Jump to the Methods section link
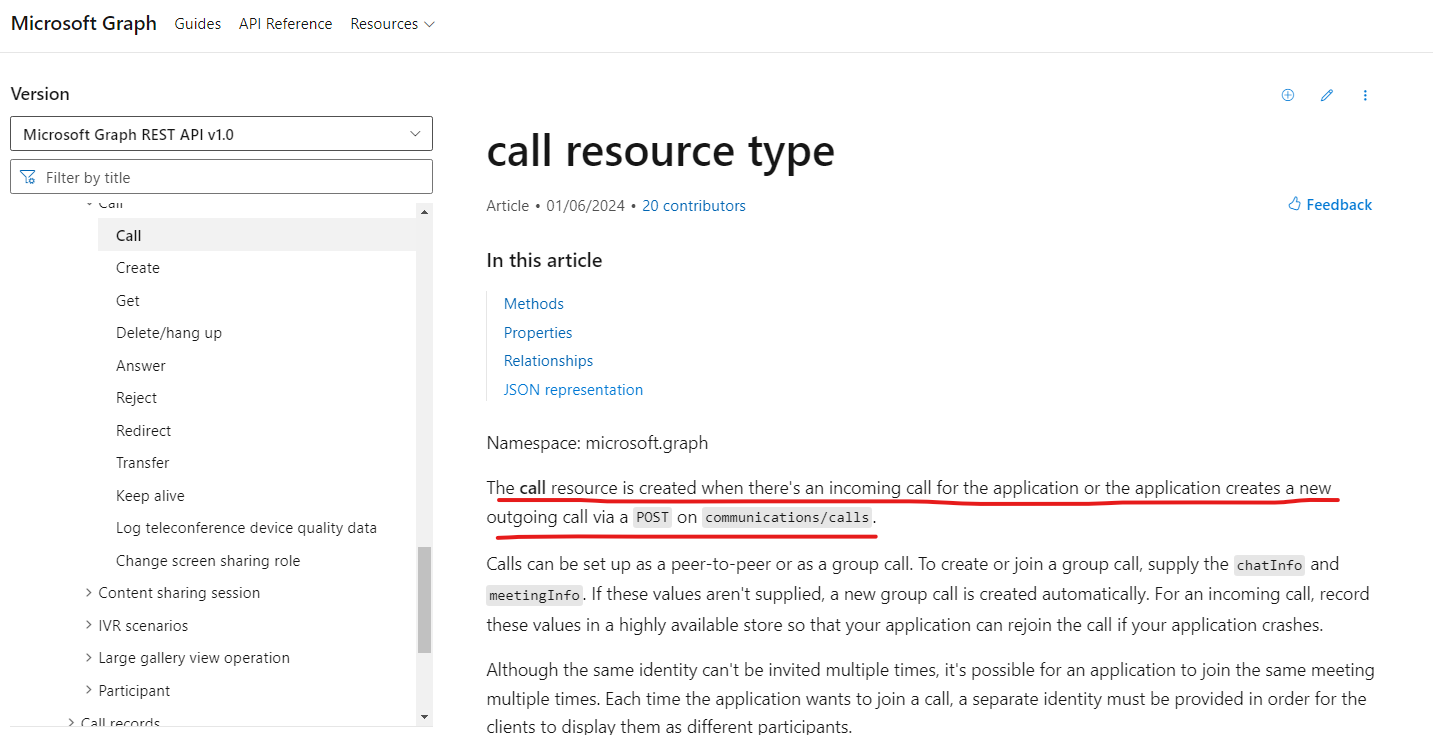 coord(534,304)
